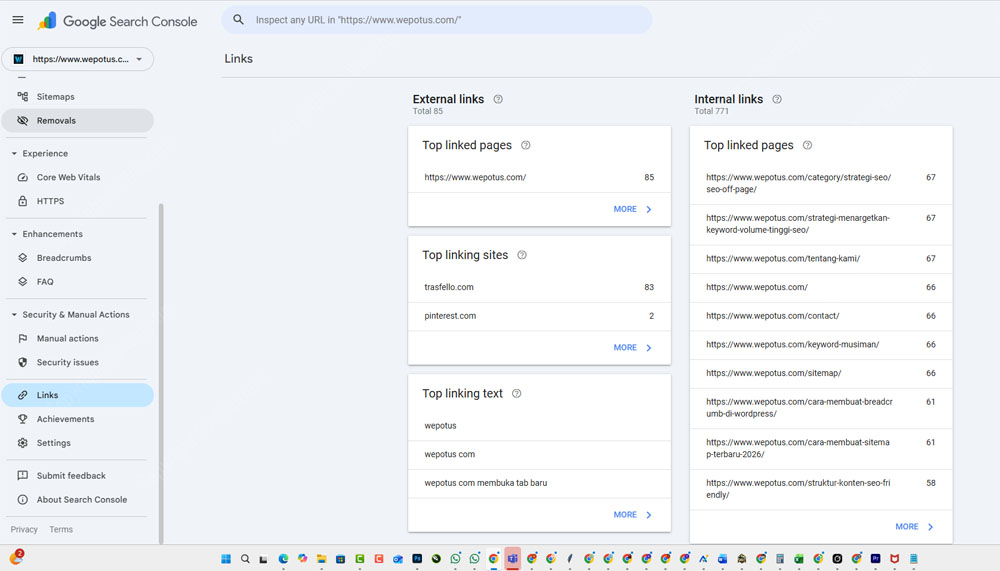Image resolution: width=1000 pixels, height=571 pixels.
Task: Show help for internal Top linked pages
Action: [807, 145]
